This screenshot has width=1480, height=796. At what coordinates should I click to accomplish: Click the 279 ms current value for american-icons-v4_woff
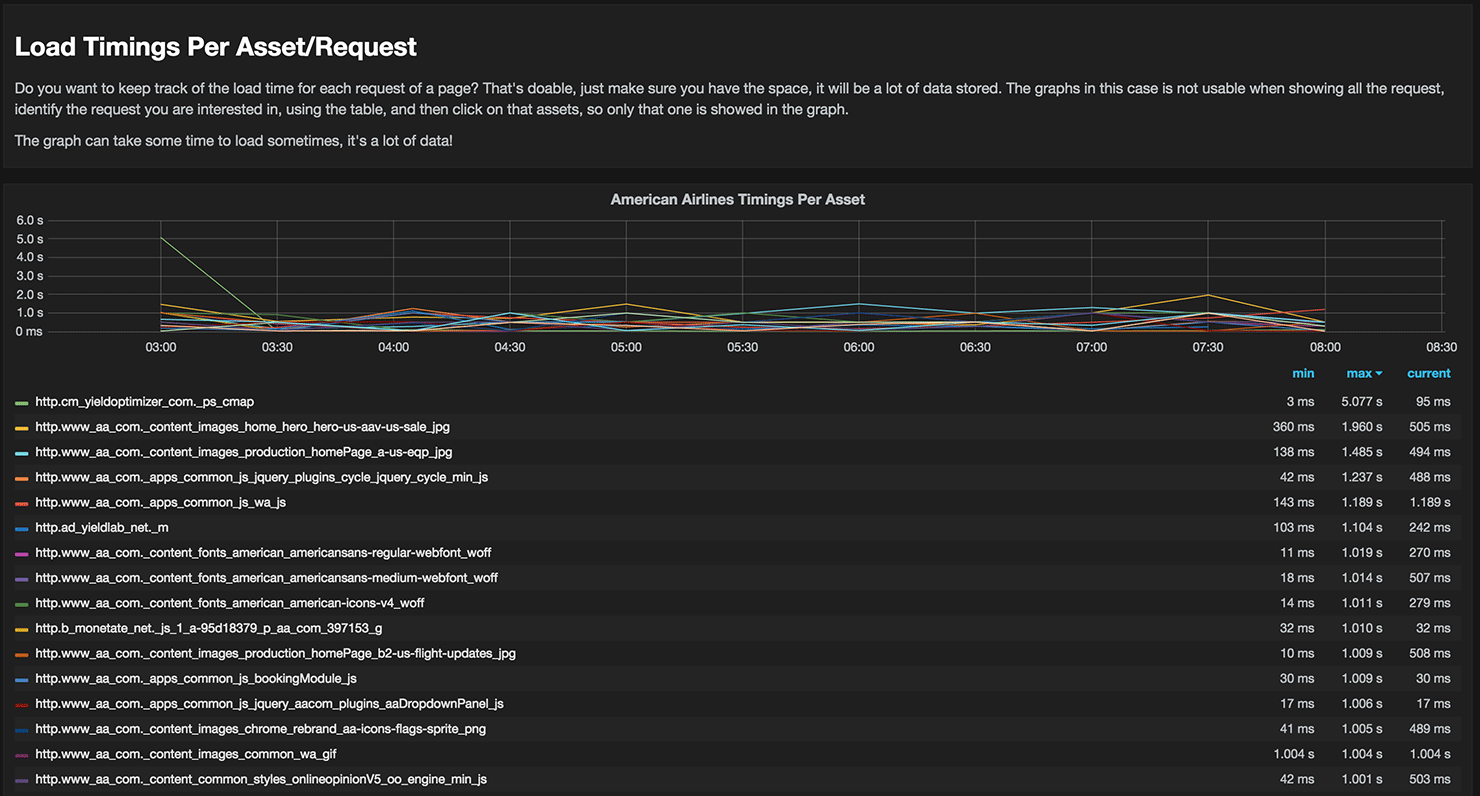[x=1428, y=603]
